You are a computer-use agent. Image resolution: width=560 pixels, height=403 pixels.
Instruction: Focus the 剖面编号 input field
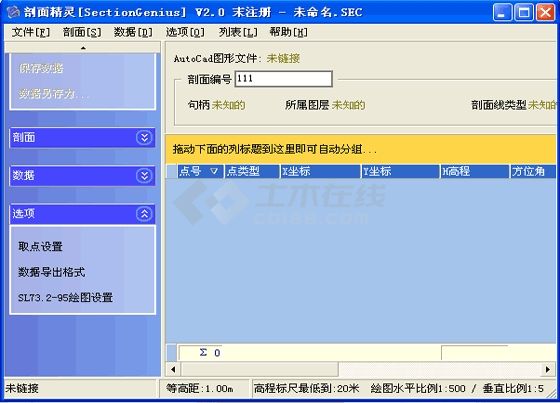pos(284,79)
